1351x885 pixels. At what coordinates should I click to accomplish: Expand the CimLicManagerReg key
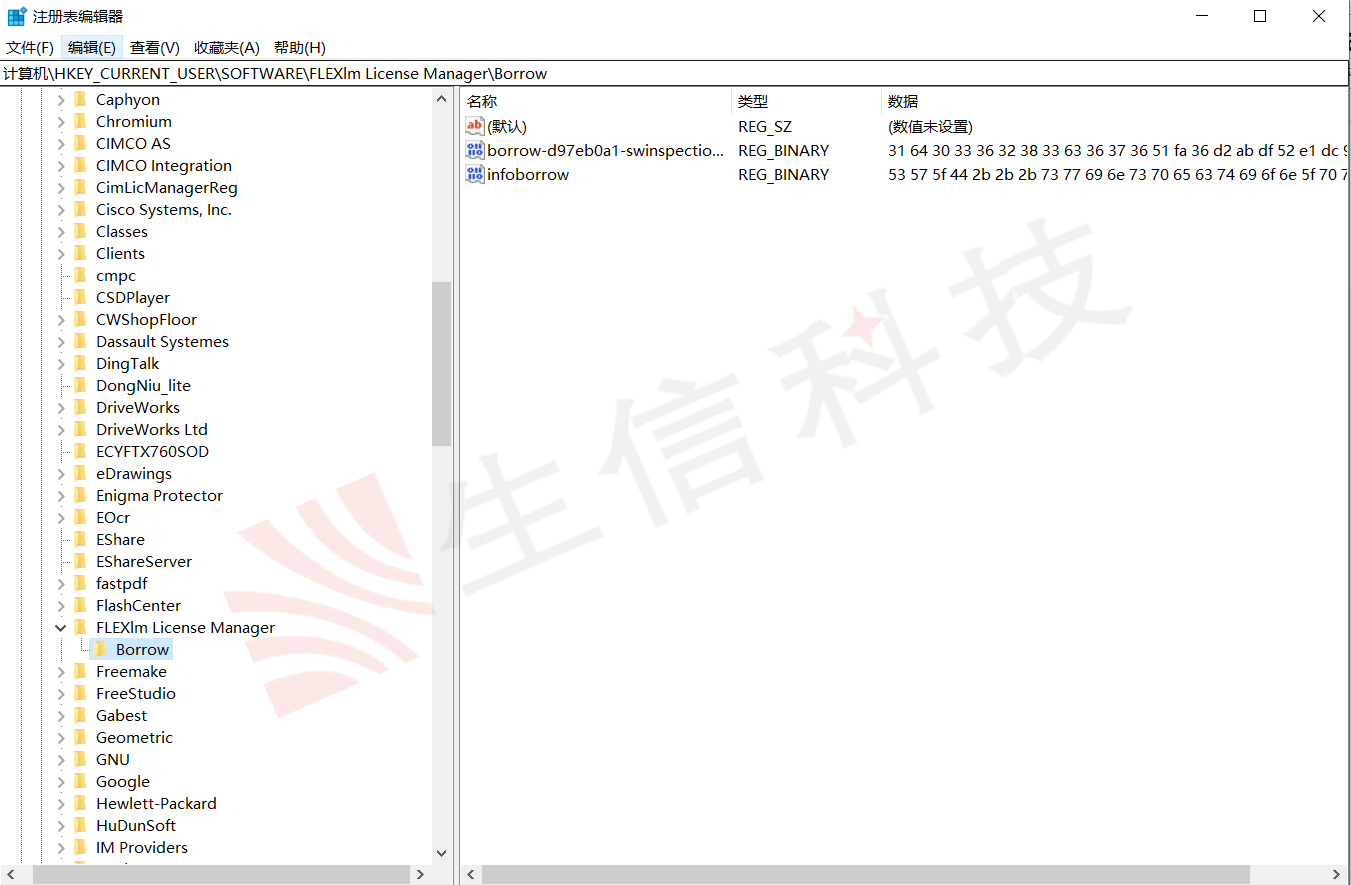[x=60, y=187]
